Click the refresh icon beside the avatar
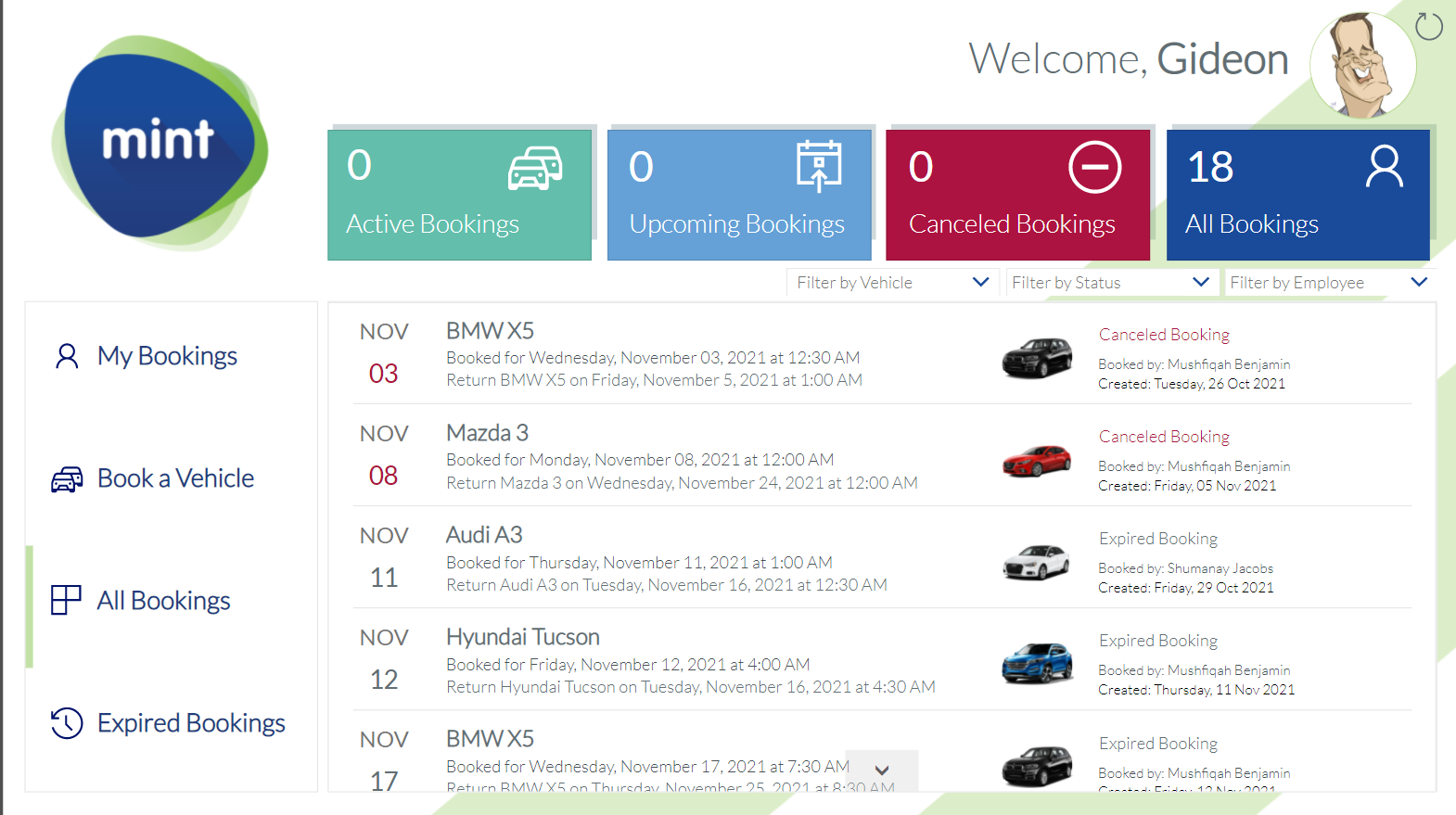Image resolution: width=1456 pixels, height=815 pixels. click(x=1428, y=27)
